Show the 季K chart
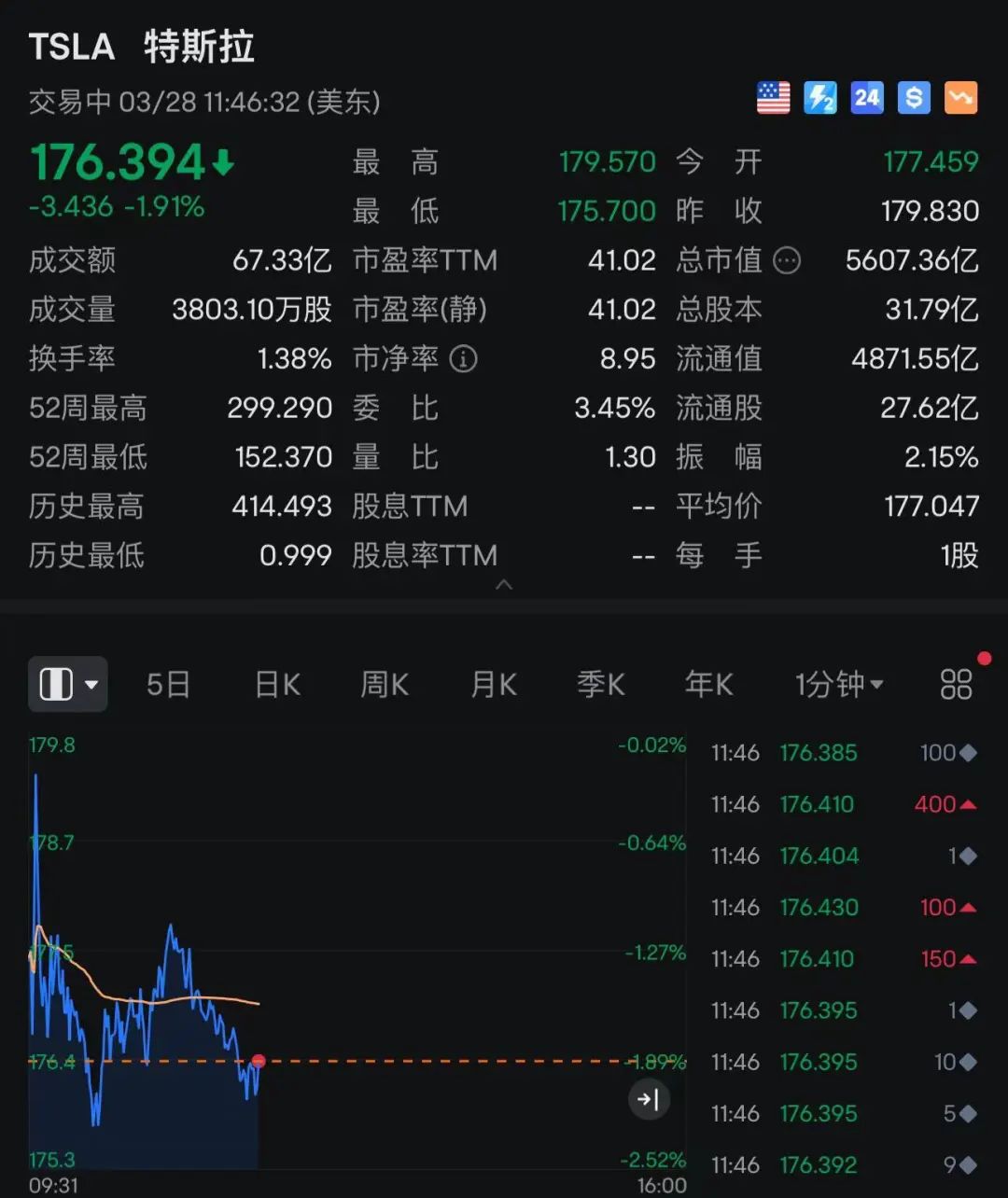 click(x=600, y=685)
